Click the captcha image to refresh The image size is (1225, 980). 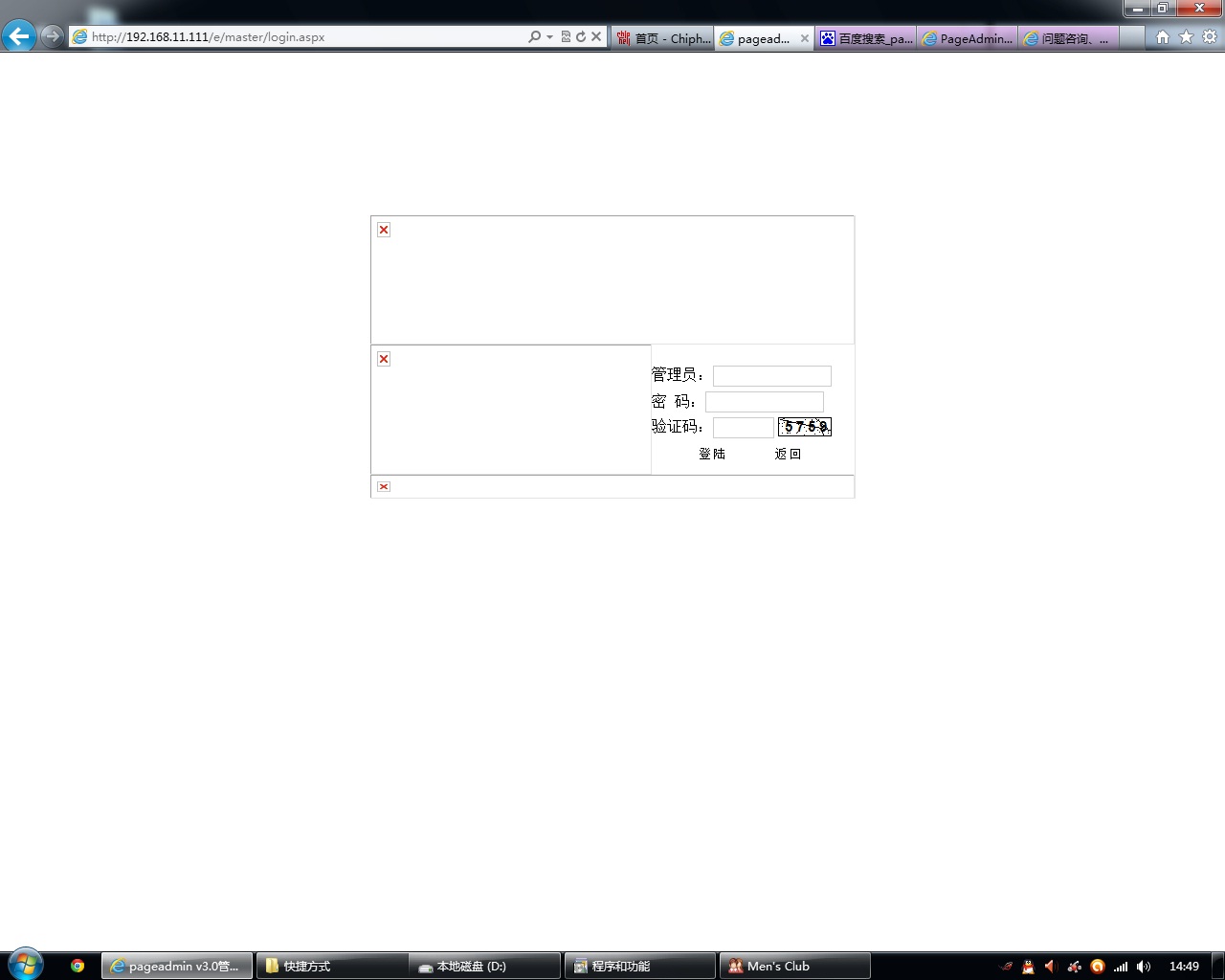coord(804,427)
